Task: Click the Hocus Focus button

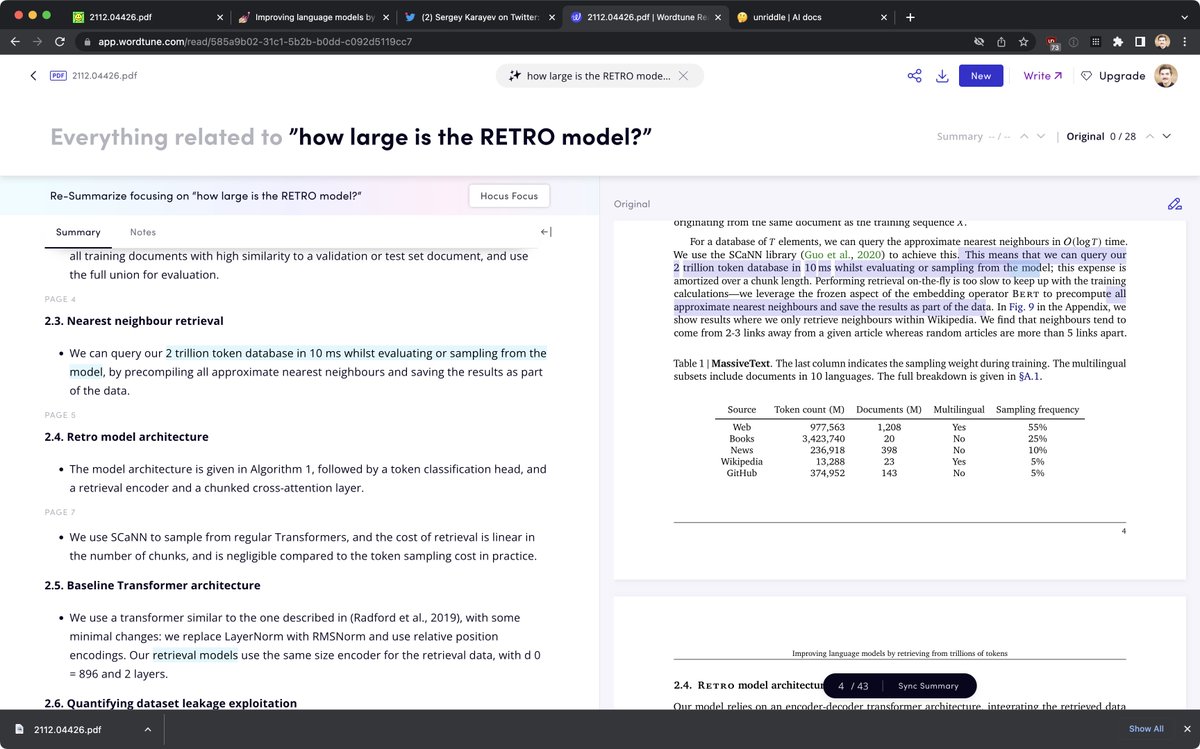Action: (509, 196)
